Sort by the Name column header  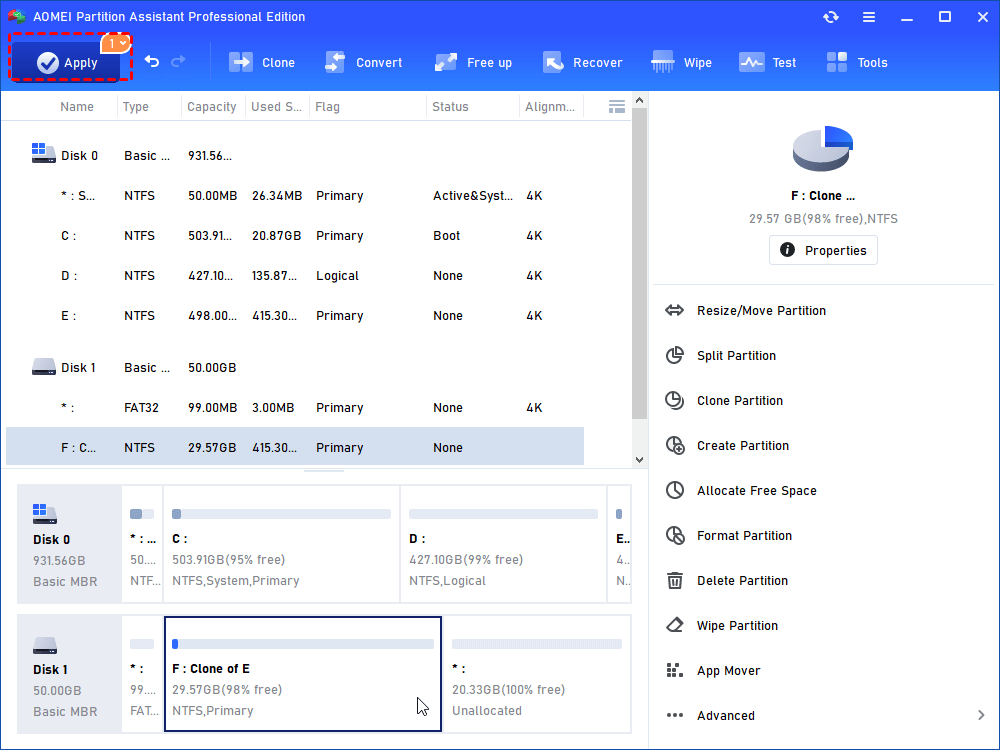click(x=77, y=107)
